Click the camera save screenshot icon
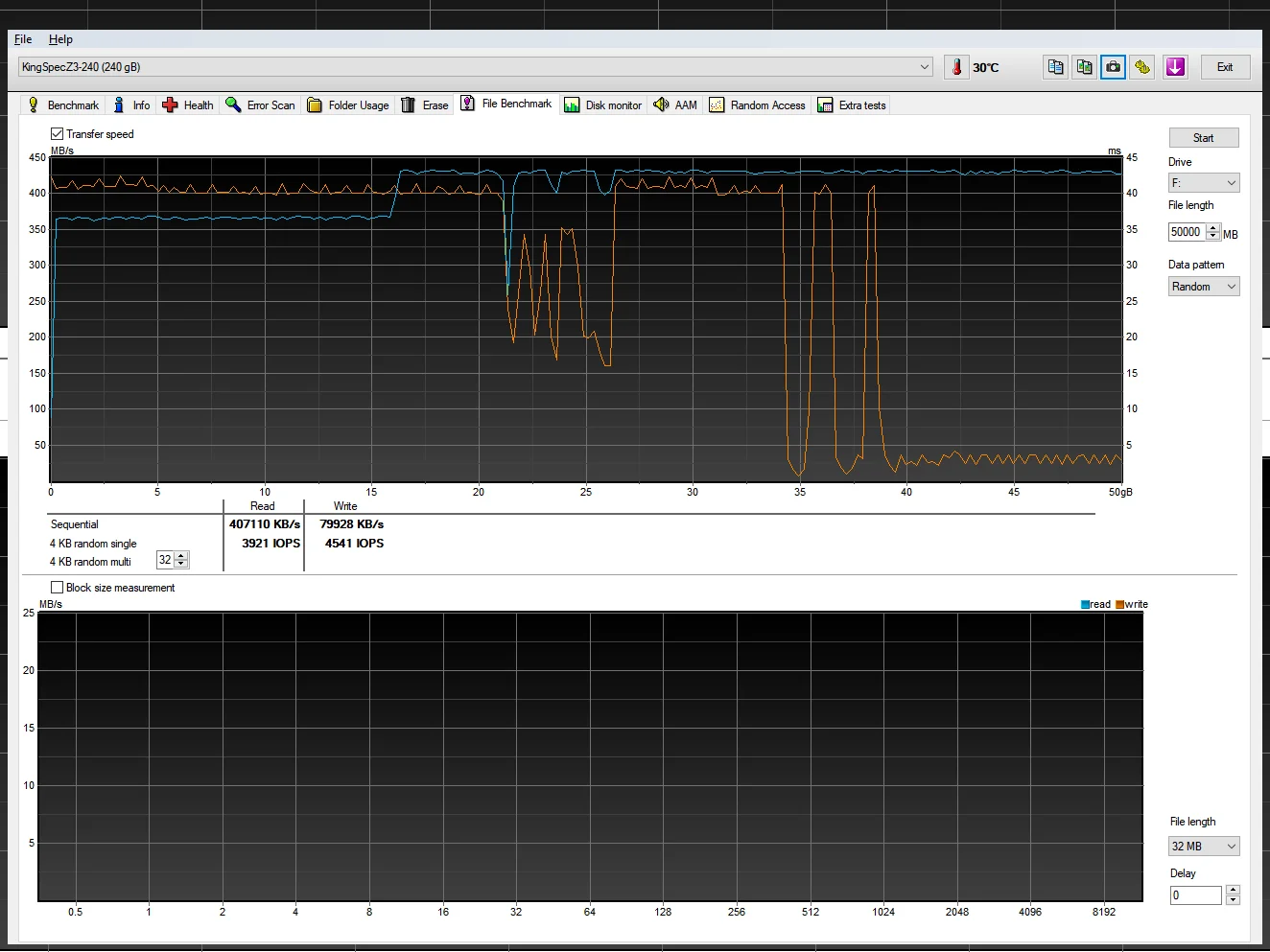 tap(1113, 67)
